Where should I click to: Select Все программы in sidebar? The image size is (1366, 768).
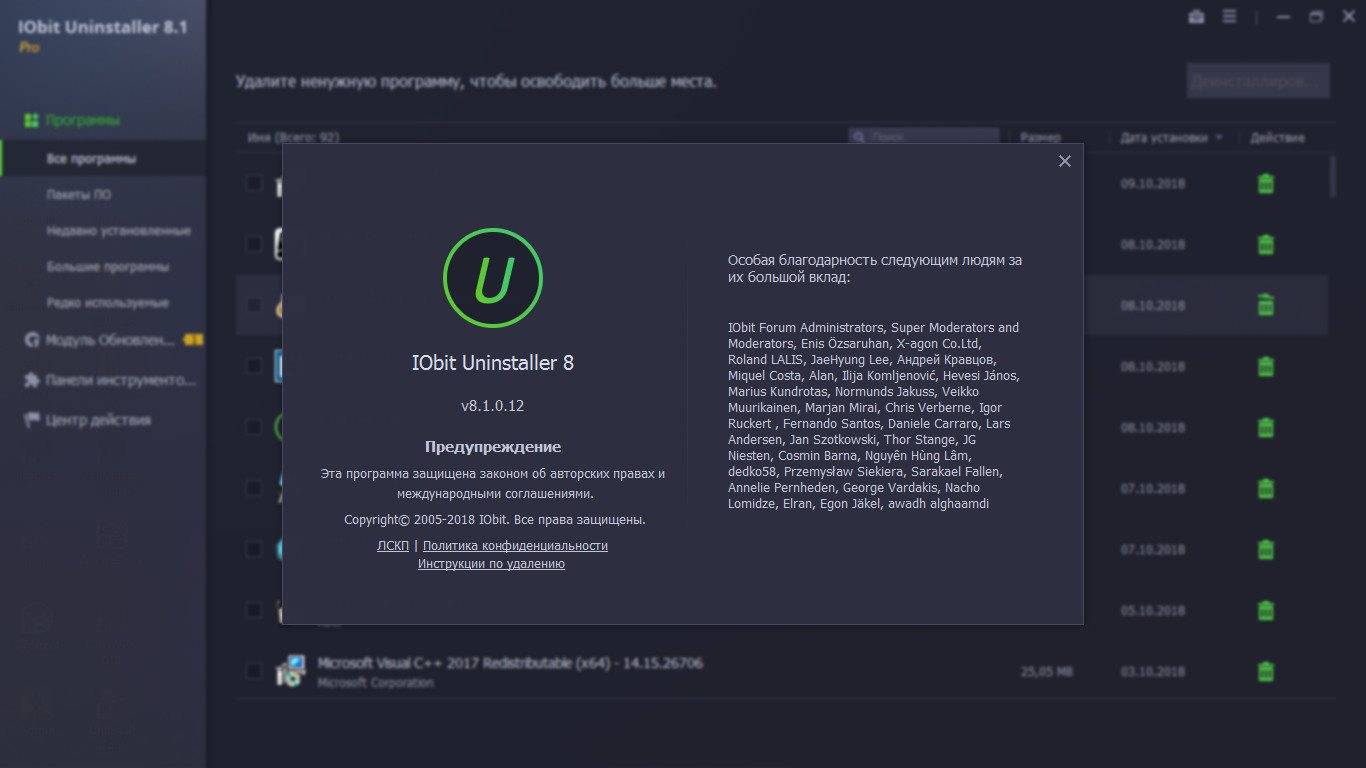pyautogui.click(x=91, y=159)
